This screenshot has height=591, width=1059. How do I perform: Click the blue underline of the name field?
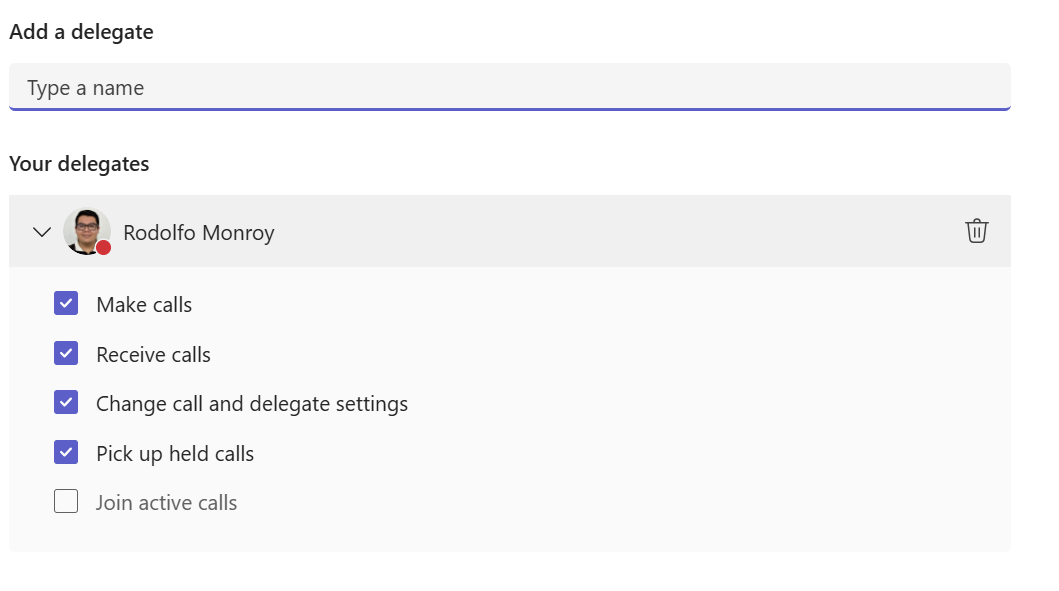click(x=509, y=108)
